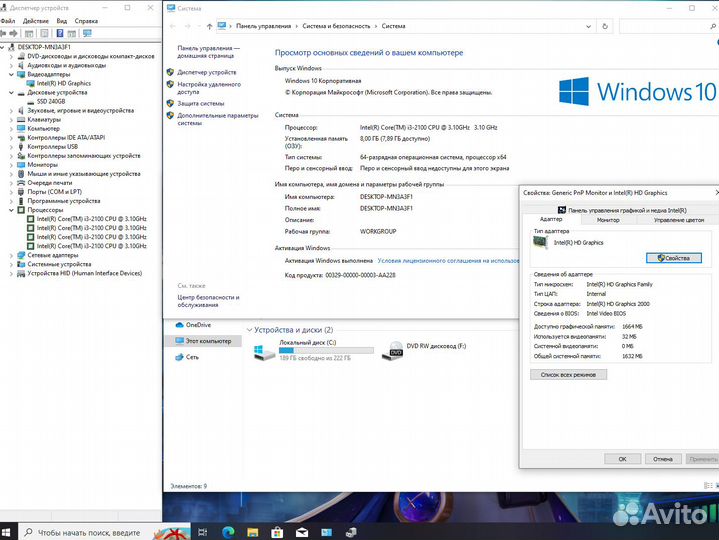Viewport: 719px width, 540px height.
Task: Open address bar history dropdown
Action: 588,27
